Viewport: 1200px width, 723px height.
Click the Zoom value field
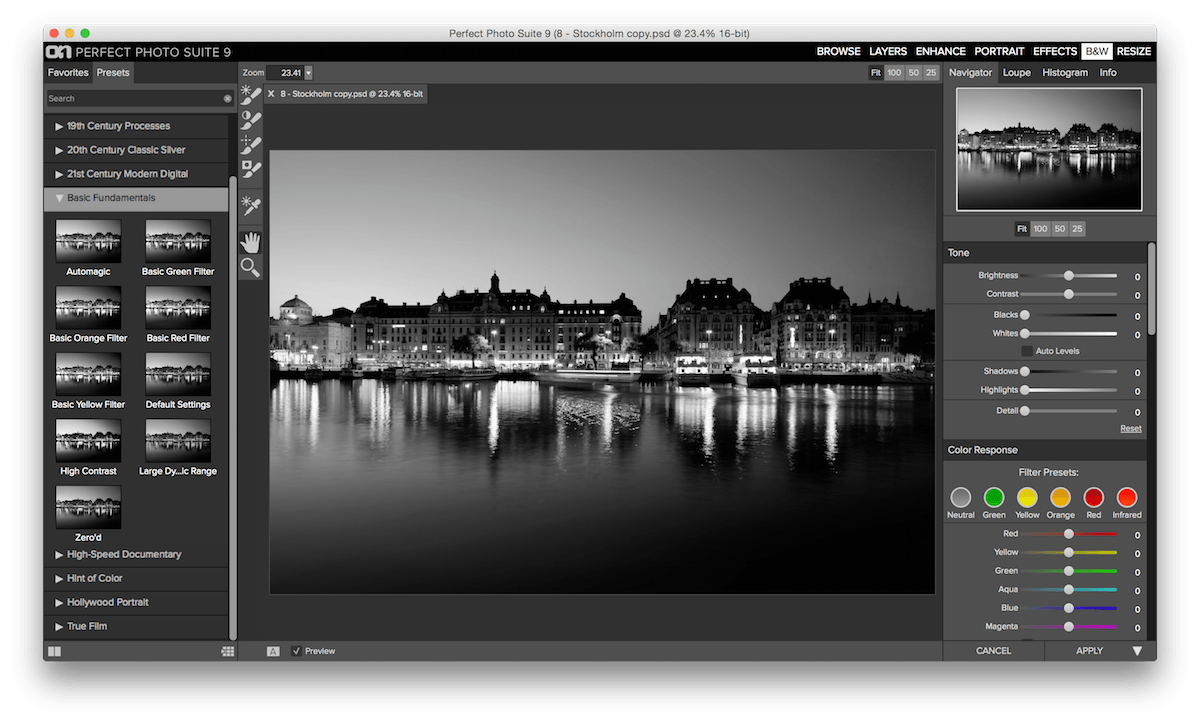click(x=285, y=73)
